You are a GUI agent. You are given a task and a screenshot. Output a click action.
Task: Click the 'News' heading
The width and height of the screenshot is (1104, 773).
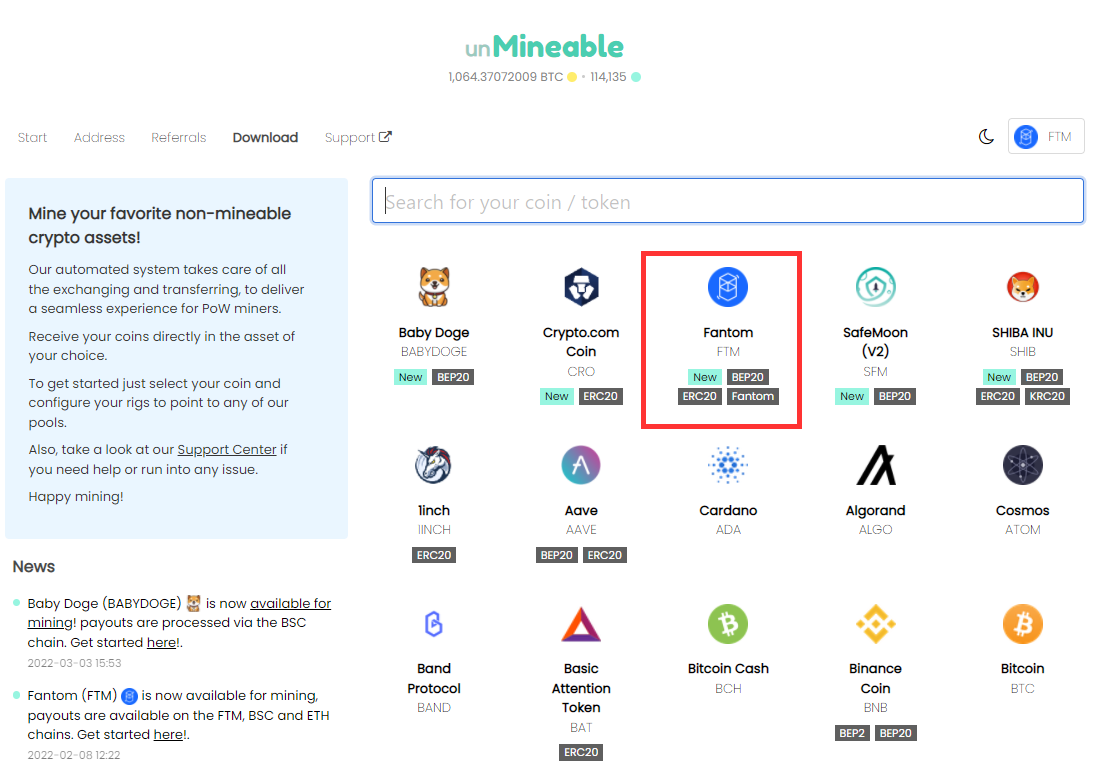pos(34,566)
